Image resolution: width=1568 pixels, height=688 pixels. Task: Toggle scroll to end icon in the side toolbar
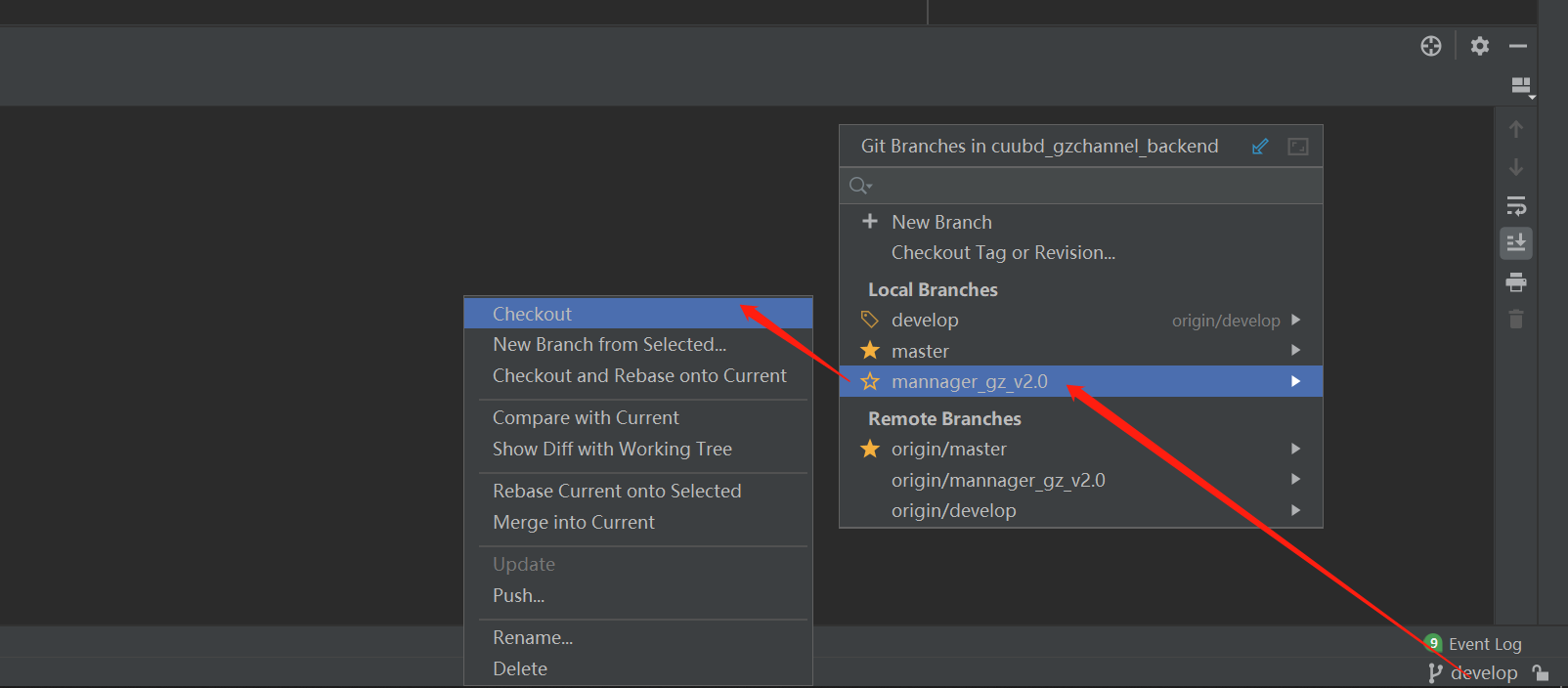(x=1516, y=242)
